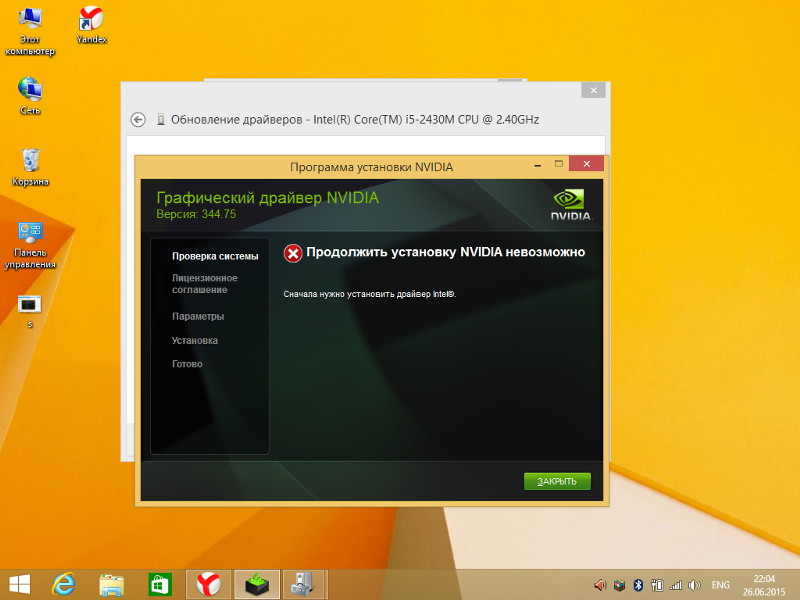Open Yandex desktop shortcut
This screenshot has width=800, height=600.
click(91, 25)
